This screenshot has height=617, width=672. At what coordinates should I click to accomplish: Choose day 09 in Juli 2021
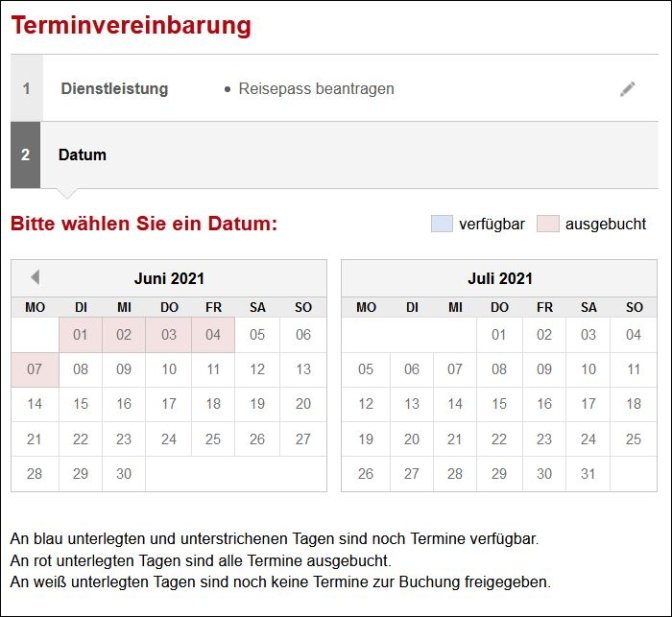click(544, 370)
